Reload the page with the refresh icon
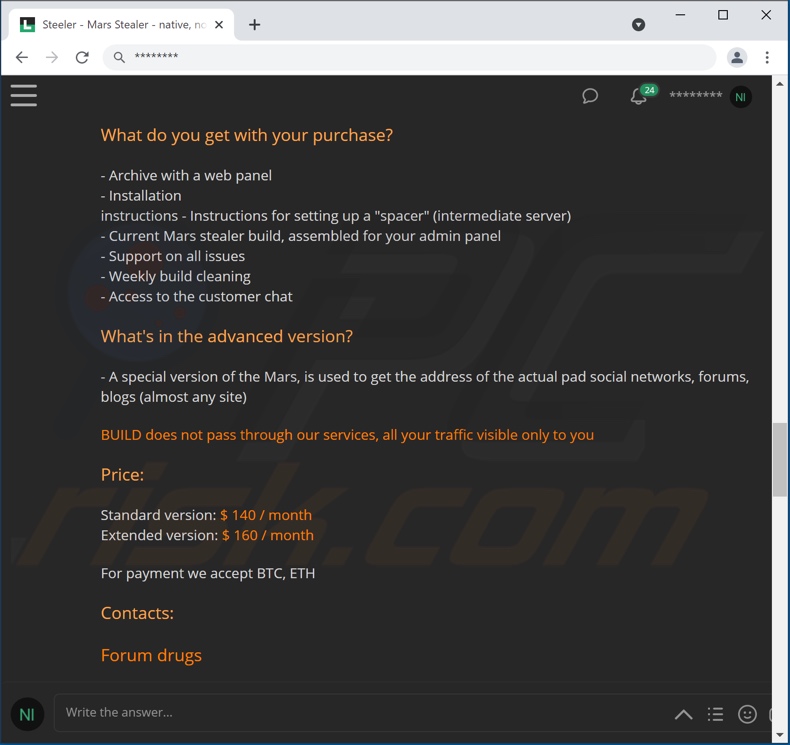The image size is (790, 745). click(x=82, y=57)
